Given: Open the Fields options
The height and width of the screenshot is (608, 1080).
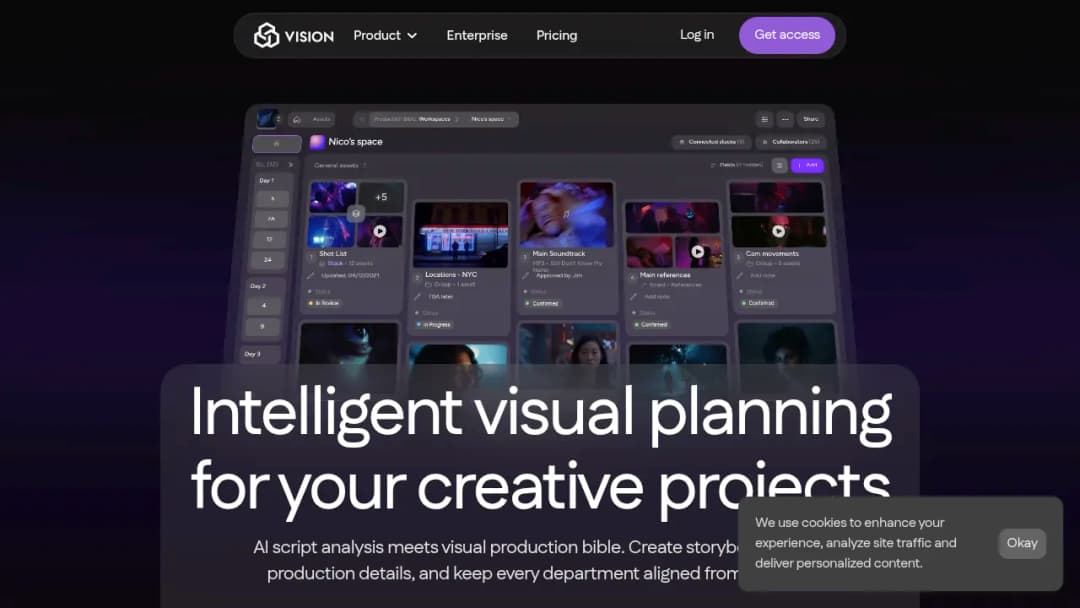Looking at the screenshot, I should (737, 165).
